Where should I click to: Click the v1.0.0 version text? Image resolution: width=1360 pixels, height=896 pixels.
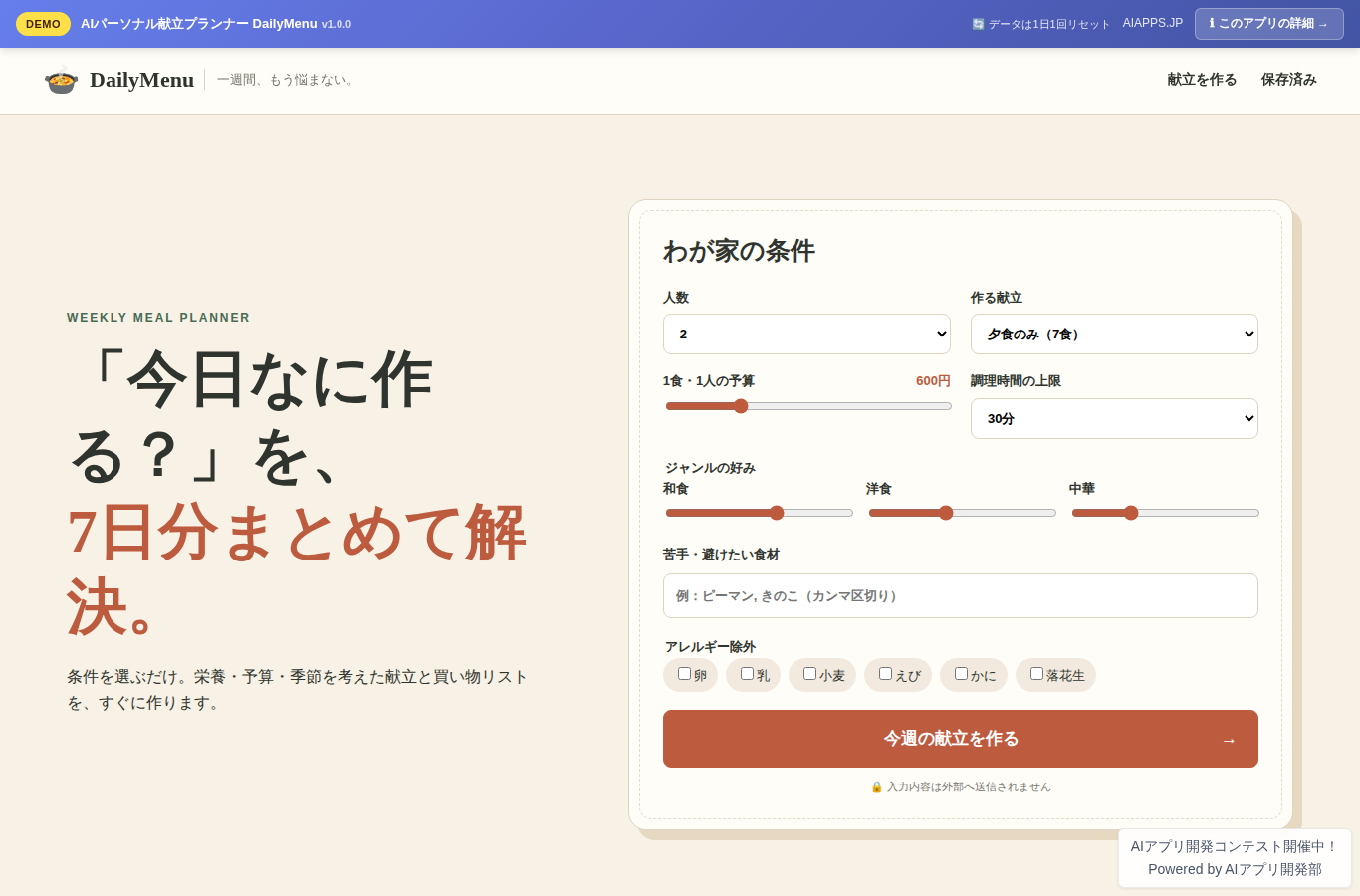point(337,24)
